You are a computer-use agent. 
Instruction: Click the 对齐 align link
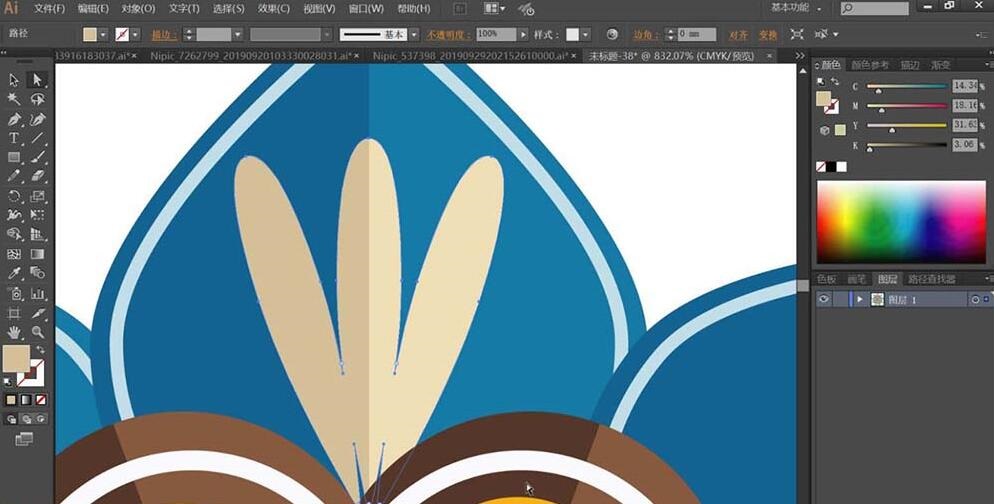[x=738, y=35]
